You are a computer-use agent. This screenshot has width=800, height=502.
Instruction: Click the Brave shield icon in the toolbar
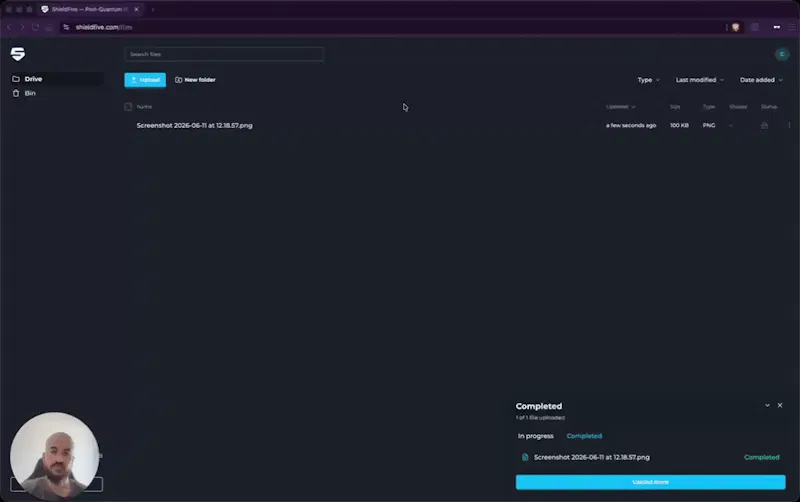(x=735, y=27)
